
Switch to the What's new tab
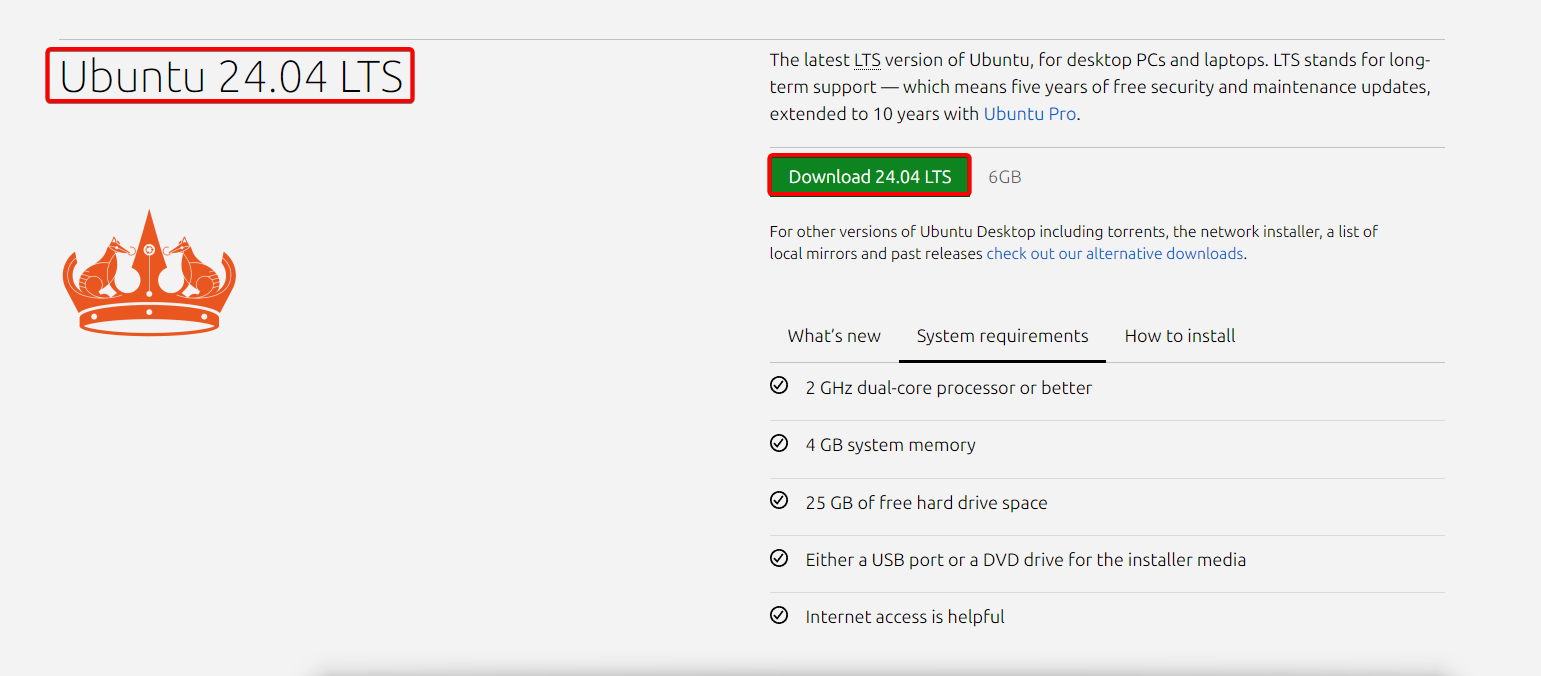click(832, 335)
